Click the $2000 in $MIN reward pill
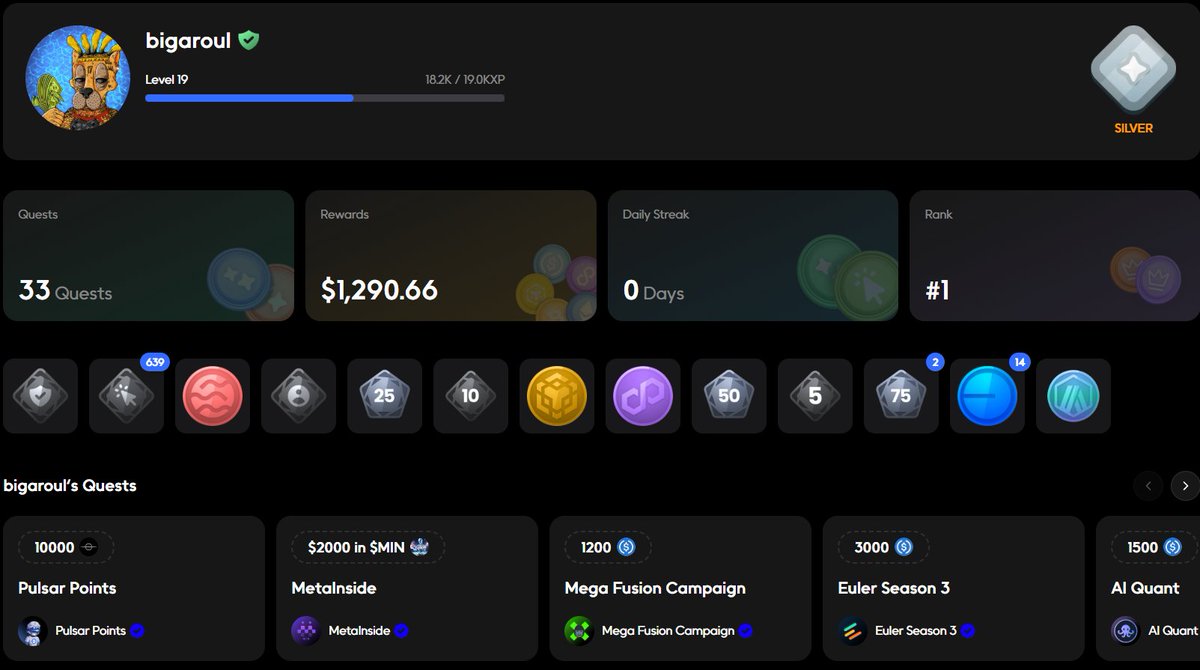Viewport: 1200px width, 670px height. 368,547
